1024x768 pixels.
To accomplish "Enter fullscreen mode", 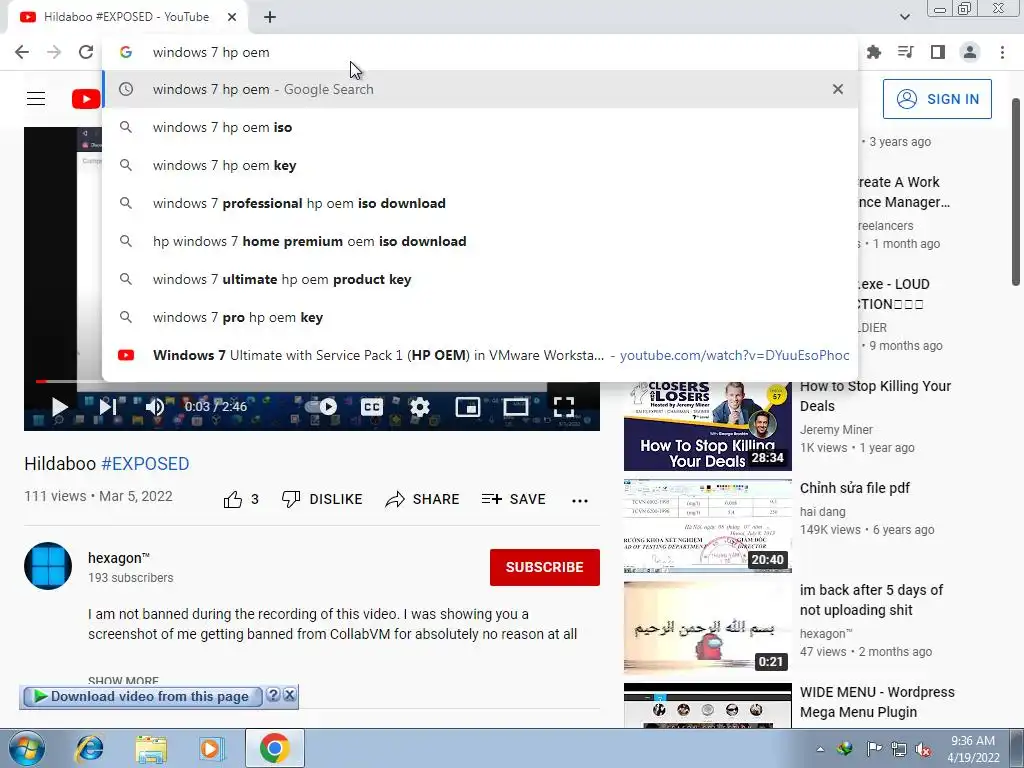I will tap(564, 407).
